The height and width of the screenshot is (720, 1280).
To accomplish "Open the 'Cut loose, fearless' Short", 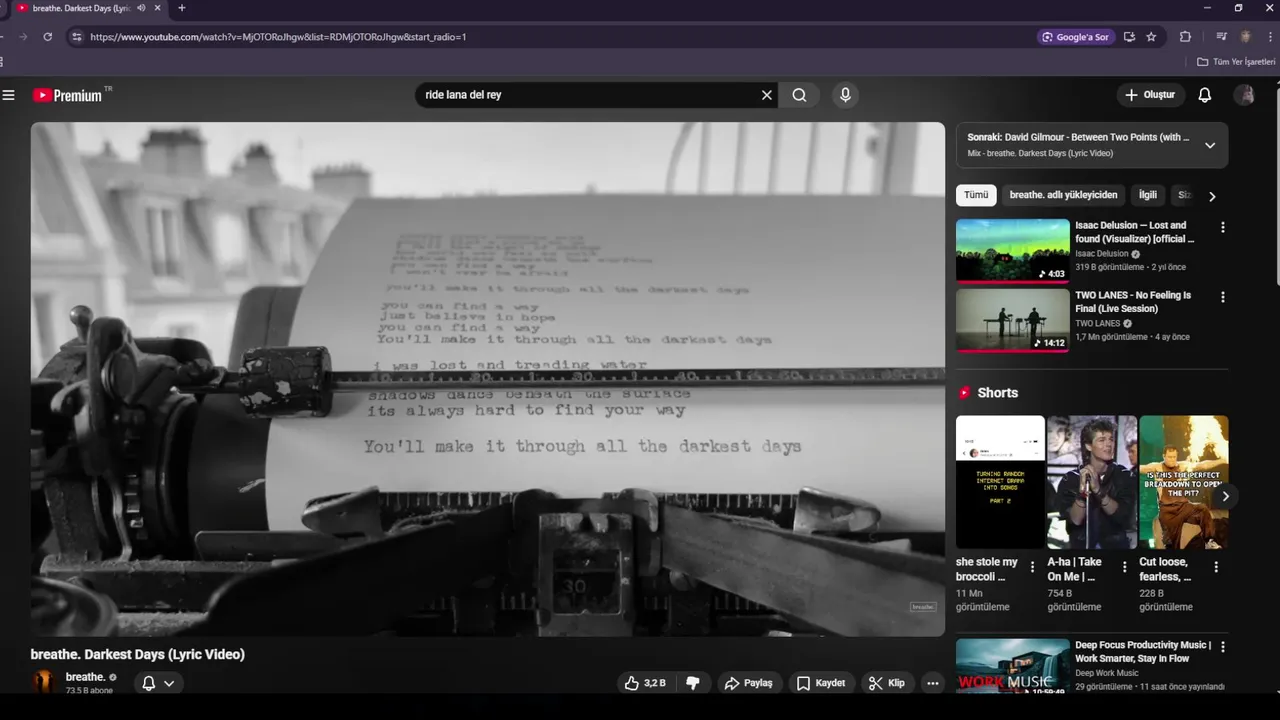I will pos(1184,482).
